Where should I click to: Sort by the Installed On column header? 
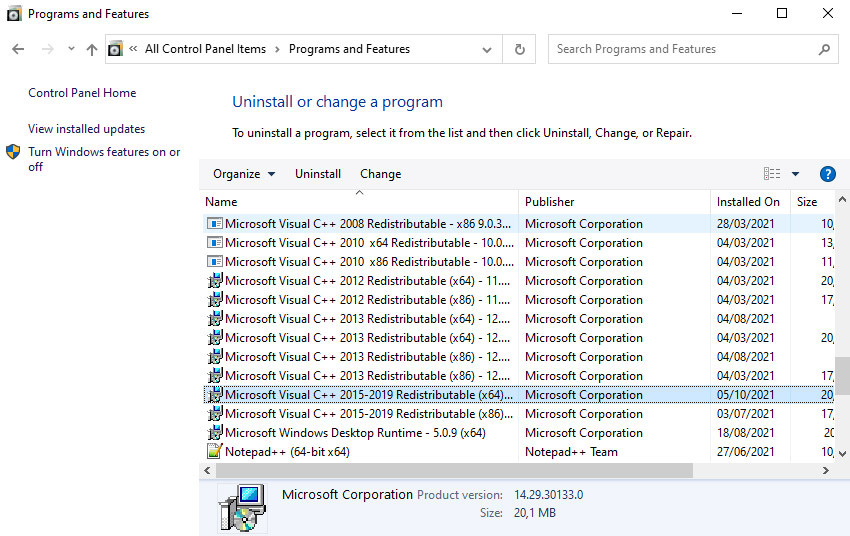click(x=750, y=202)
